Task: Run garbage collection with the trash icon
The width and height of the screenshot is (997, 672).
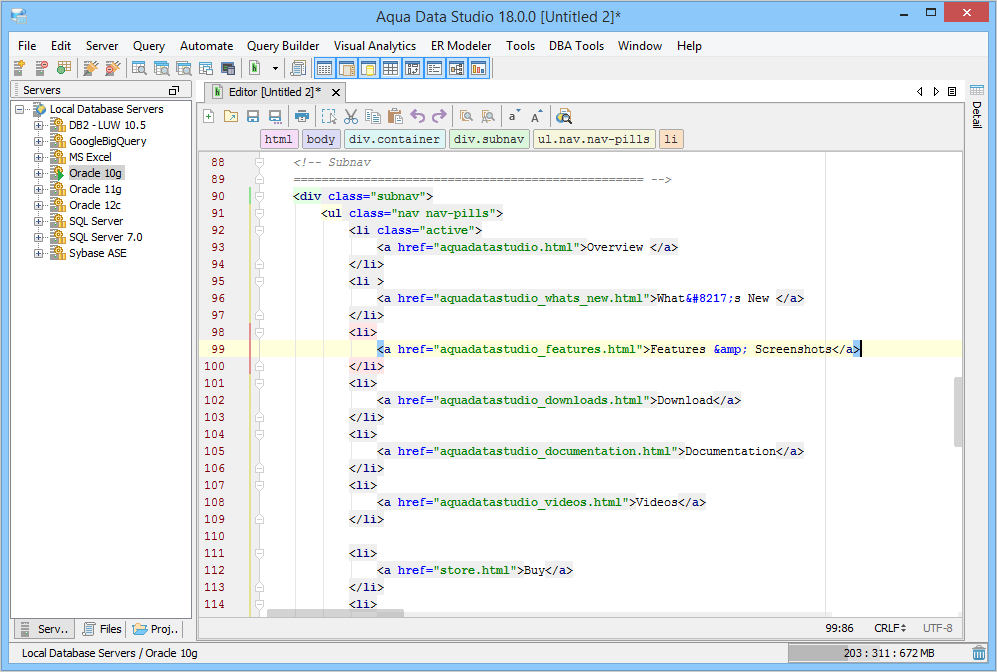Action: (x=979, y=653)
